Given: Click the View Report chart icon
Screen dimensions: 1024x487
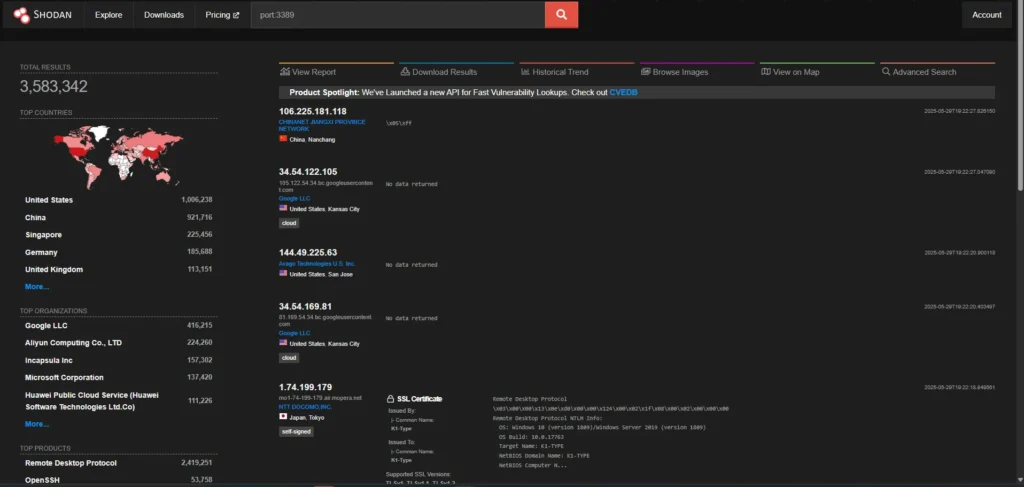Looking at the screenshot, I should [285, 71].
